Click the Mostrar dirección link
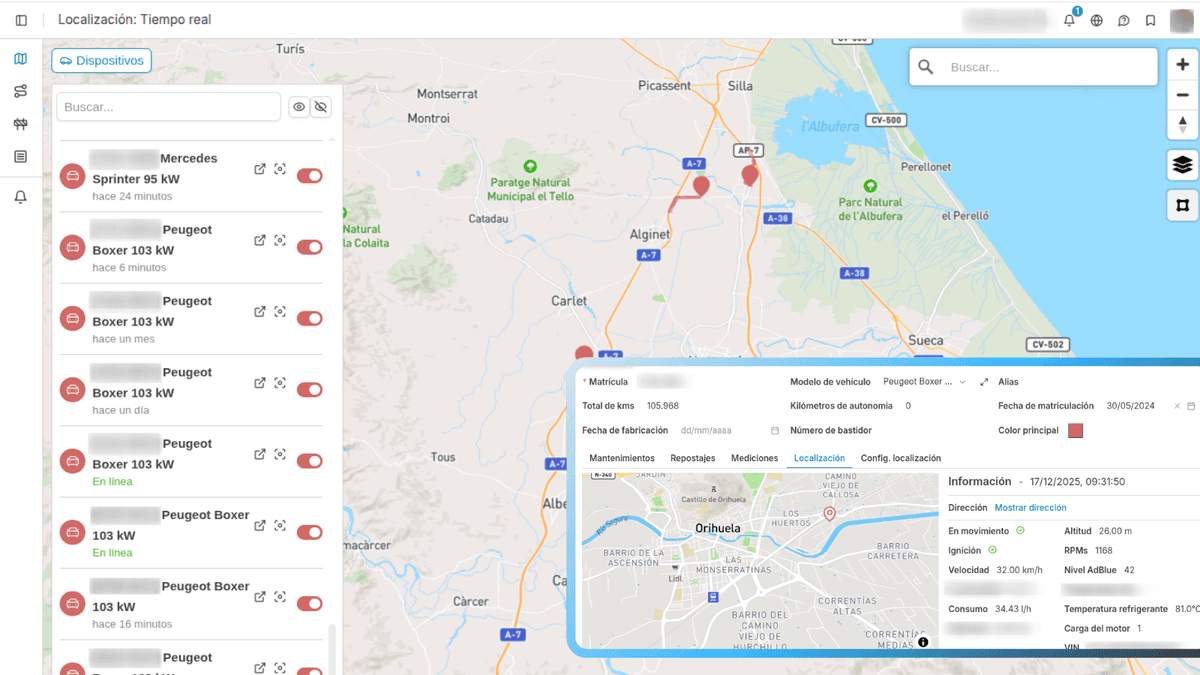This screenshot has width=1200, height=675. (x=1030, y=508)
